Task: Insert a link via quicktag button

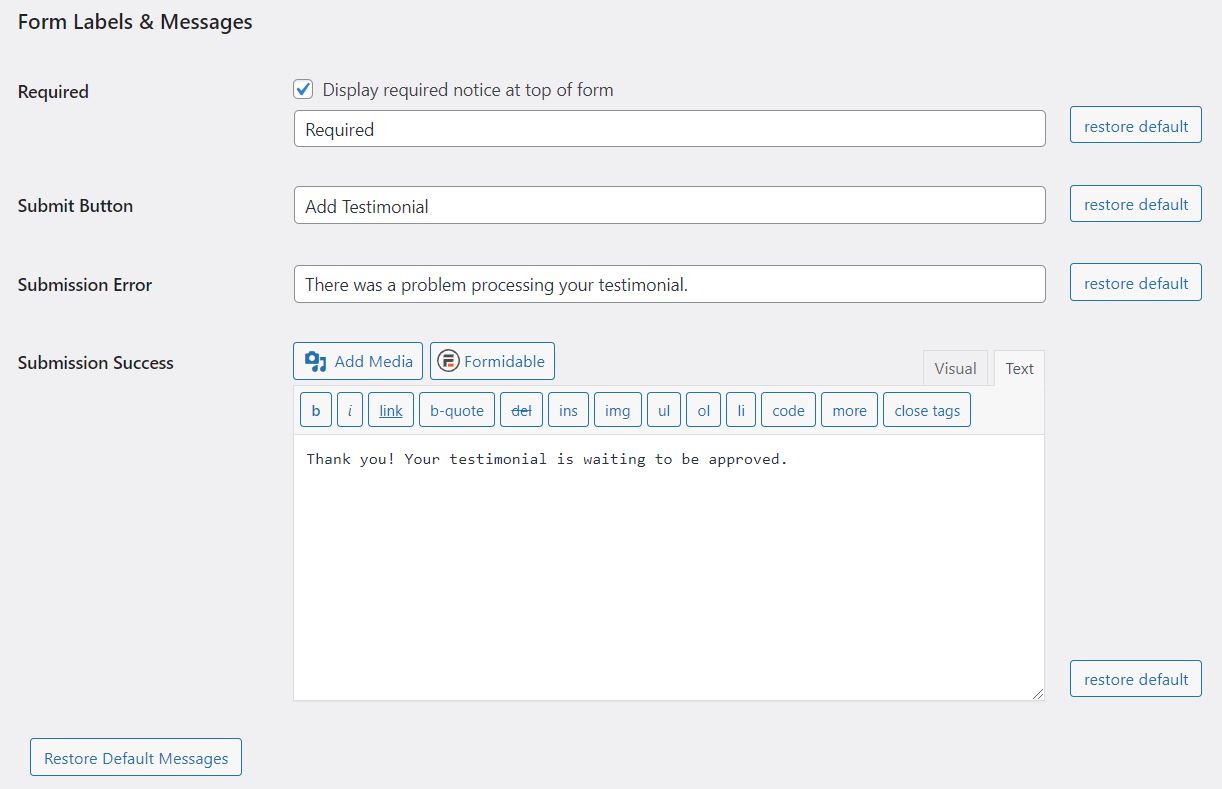Action: pos(390,410)
